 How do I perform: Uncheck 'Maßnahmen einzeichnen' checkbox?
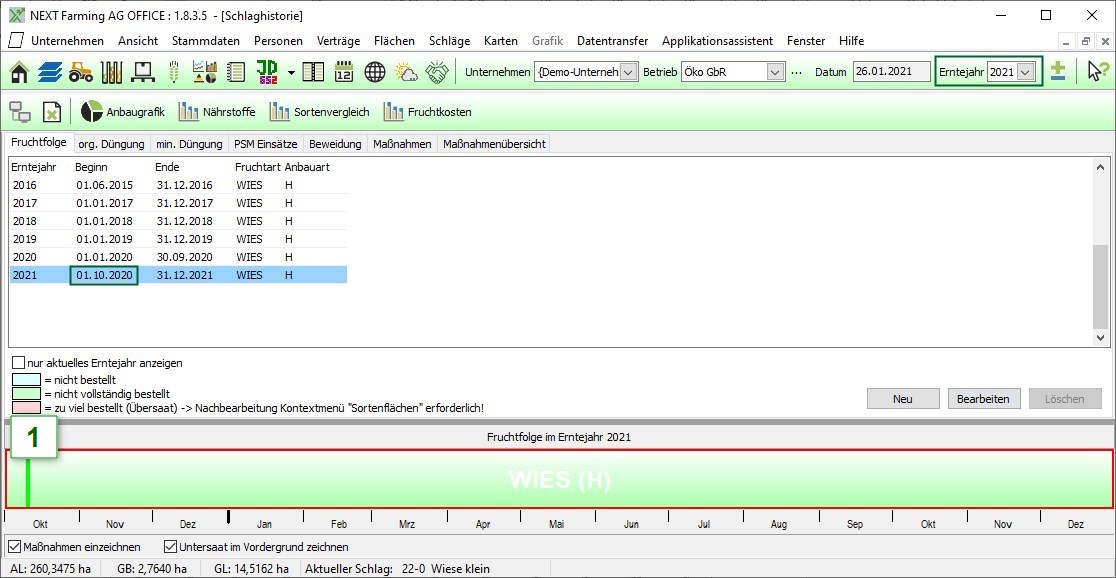click(x=14, y=547)
